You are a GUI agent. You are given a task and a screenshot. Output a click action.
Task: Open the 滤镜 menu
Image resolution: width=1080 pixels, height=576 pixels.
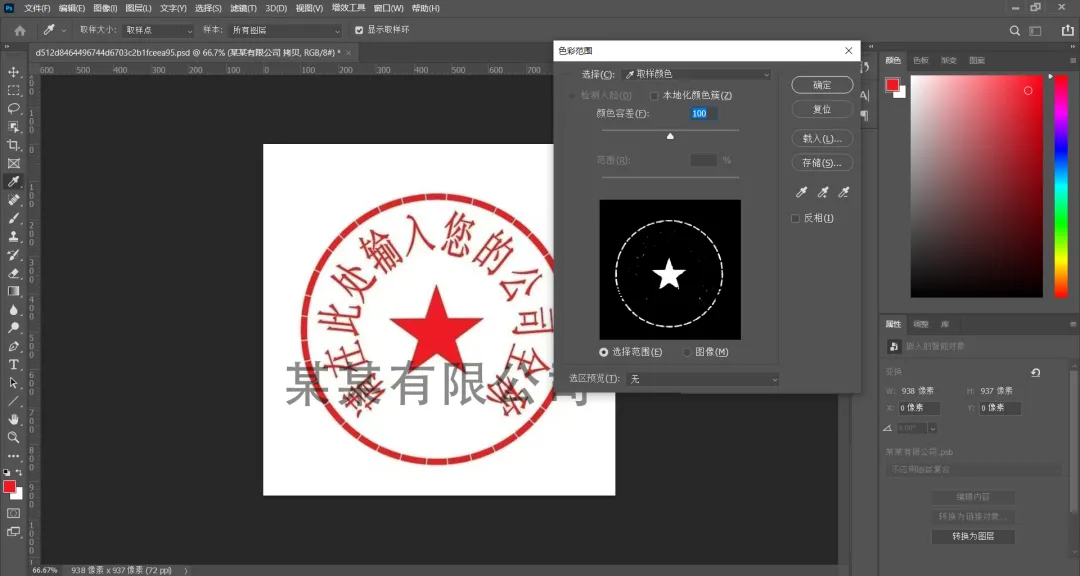(243, 8)
